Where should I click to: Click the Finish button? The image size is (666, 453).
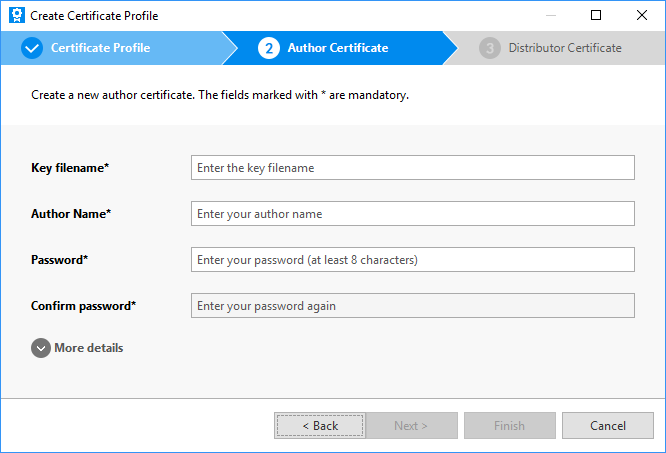point(509,426)
